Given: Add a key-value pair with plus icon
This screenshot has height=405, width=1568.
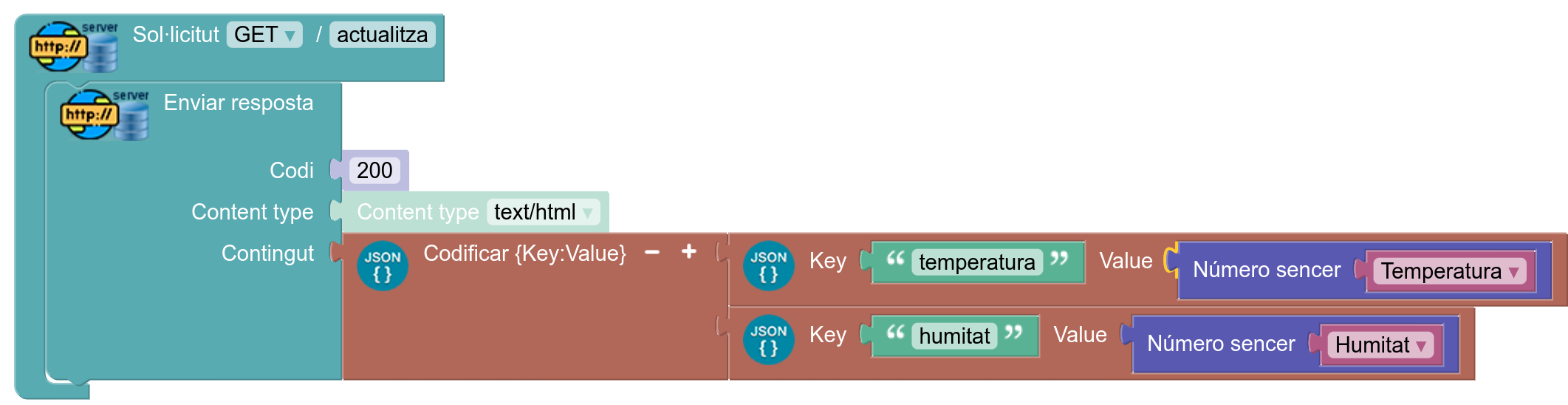Looking at the screenshot, I should (689, 252).
